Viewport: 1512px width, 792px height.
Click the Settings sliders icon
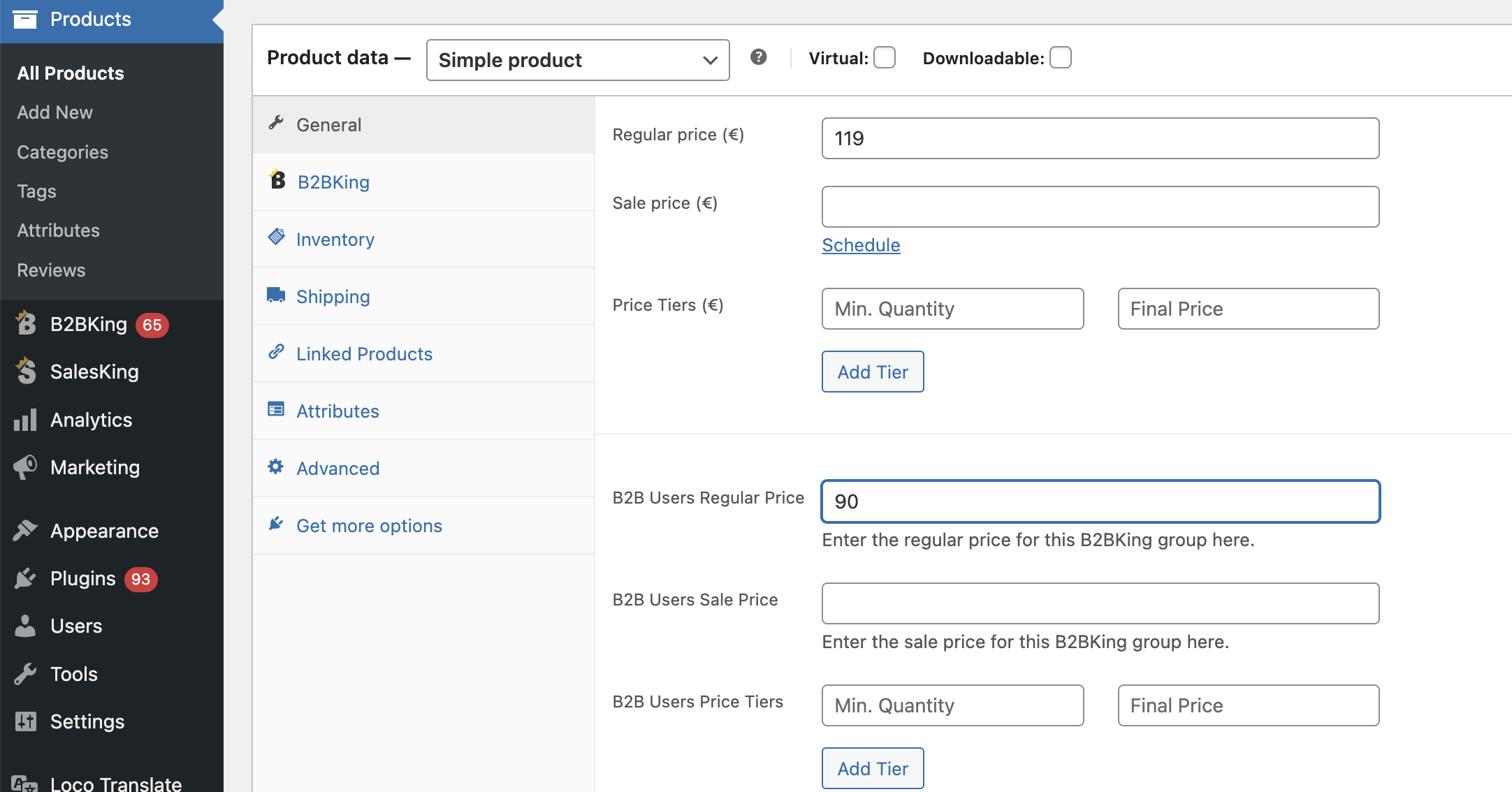pos(25,721)
